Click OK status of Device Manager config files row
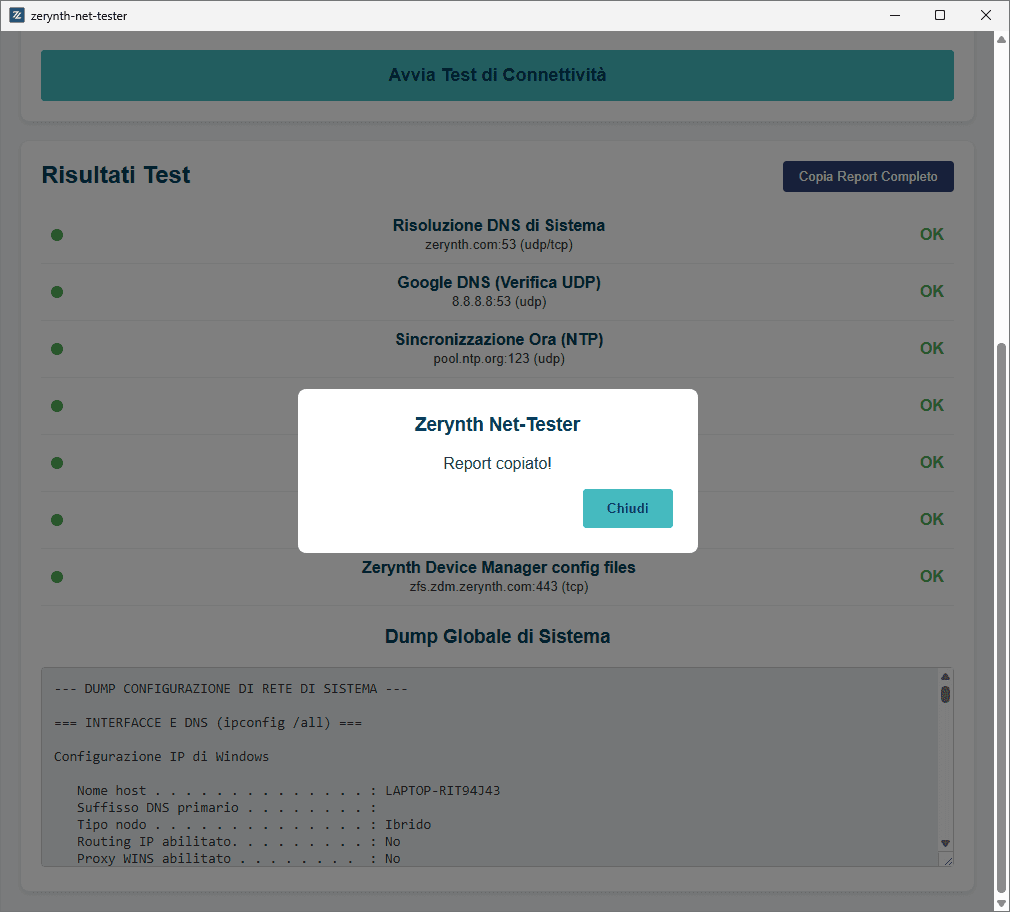 [x=931, y=576]
